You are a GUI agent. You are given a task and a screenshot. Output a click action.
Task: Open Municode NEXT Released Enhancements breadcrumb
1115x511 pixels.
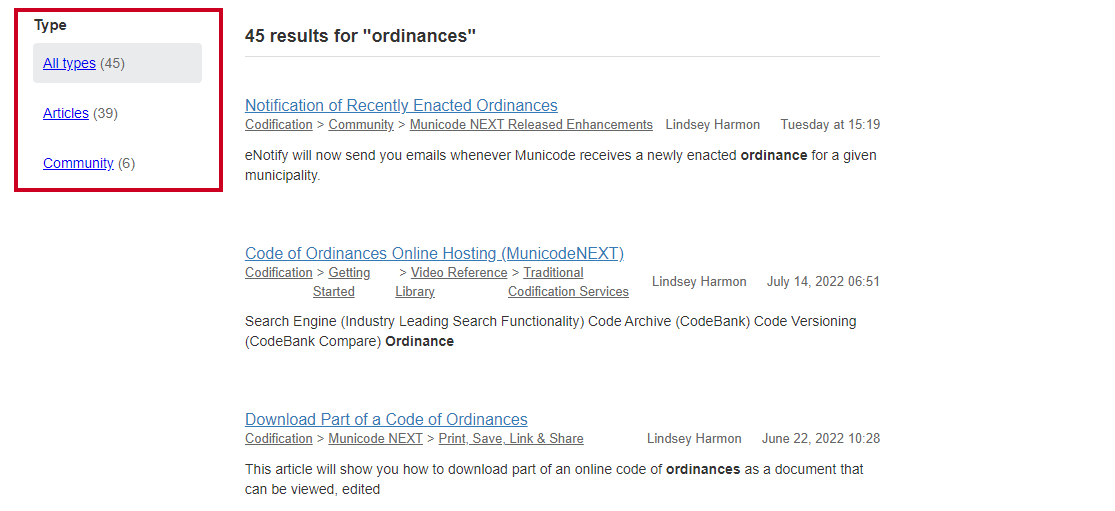tap(531, 124)
